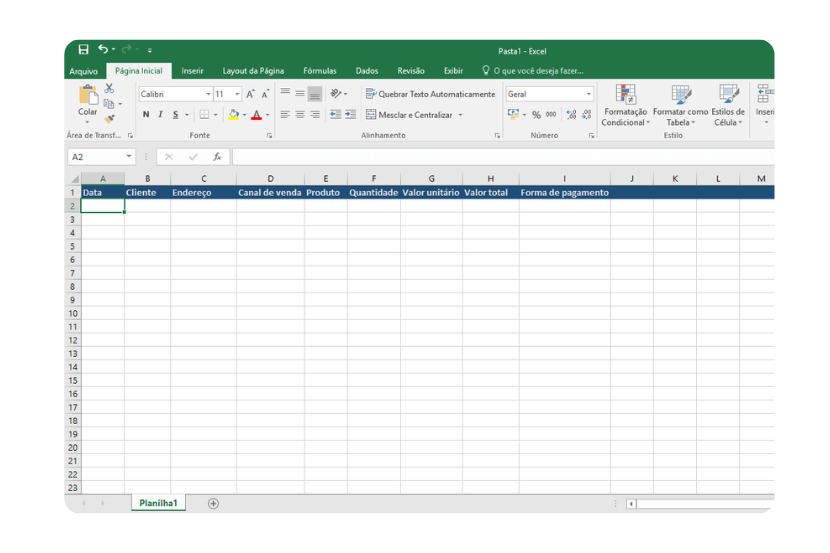Viewport: 830px width, 553px height.
Task: Click the 'Canal de venda' header cell
Action: pos(270,193)
